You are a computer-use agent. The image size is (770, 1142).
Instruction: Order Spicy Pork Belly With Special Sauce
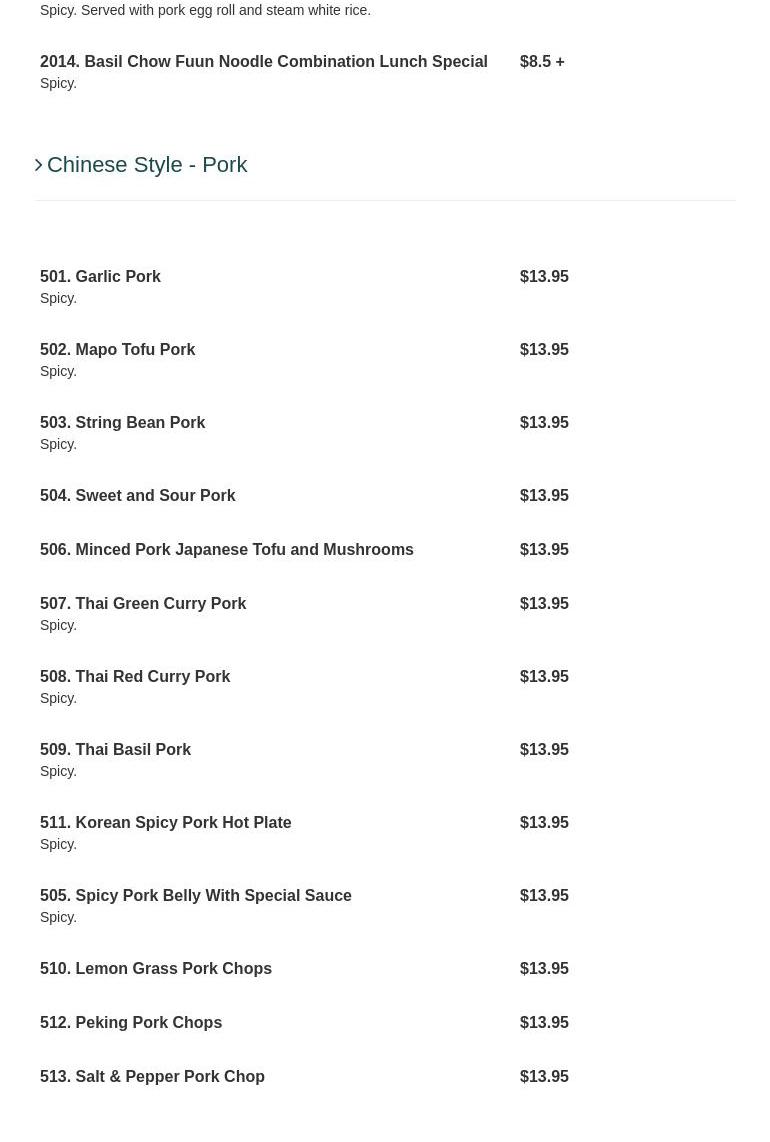click(x=195, y=896)
